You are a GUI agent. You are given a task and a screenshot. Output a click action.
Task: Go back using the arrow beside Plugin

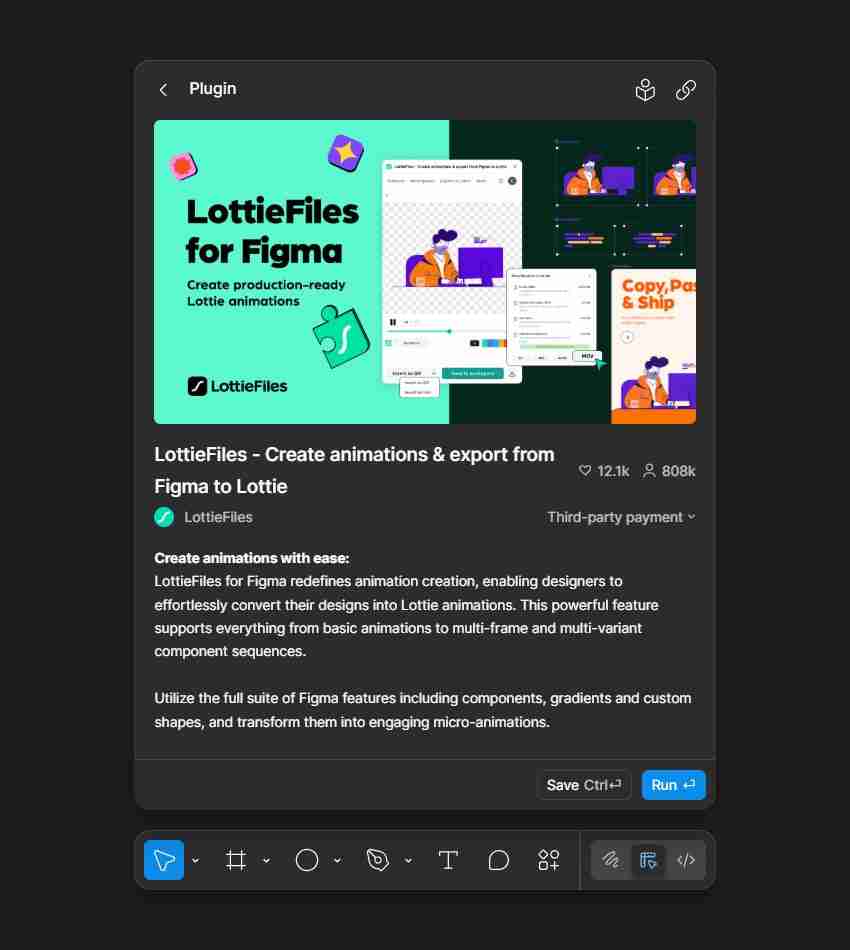[163, 90]
